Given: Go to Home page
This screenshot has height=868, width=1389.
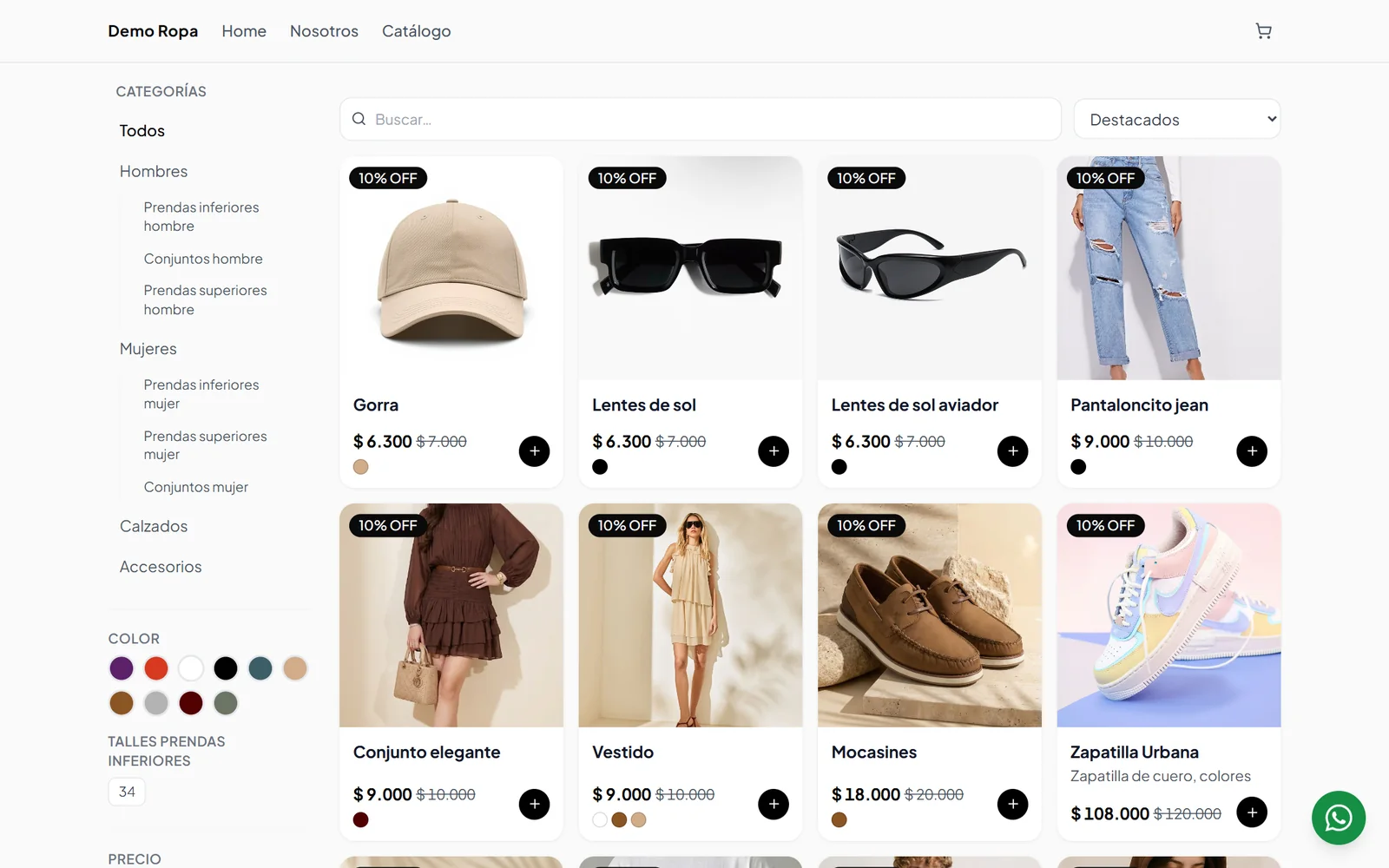Looking at the screenshot, I should tap(244, 31).
